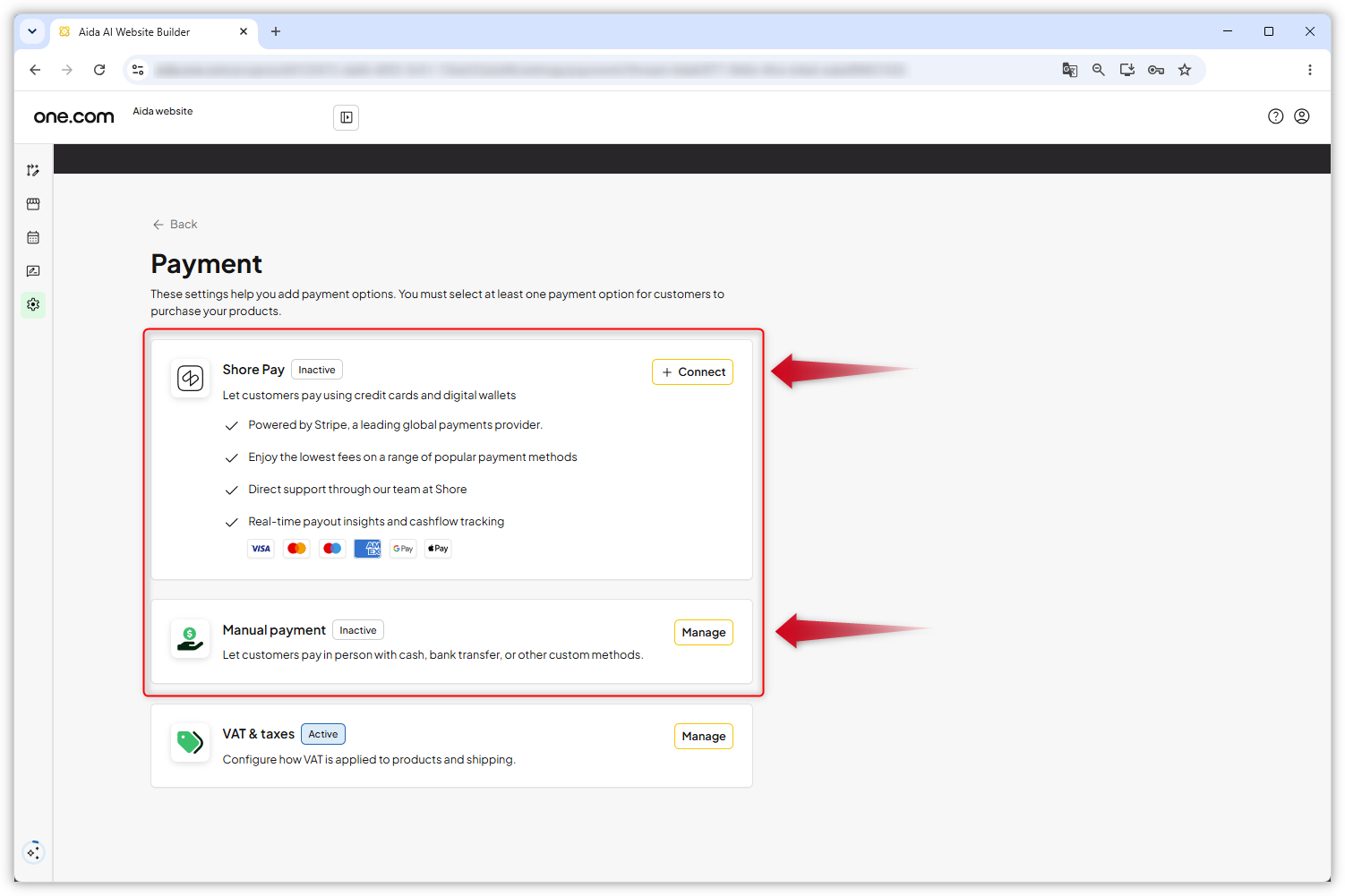The width and height of the screenshot is (1345, 896).
Task: Open a new browser tab
Action: pos(276,31)
